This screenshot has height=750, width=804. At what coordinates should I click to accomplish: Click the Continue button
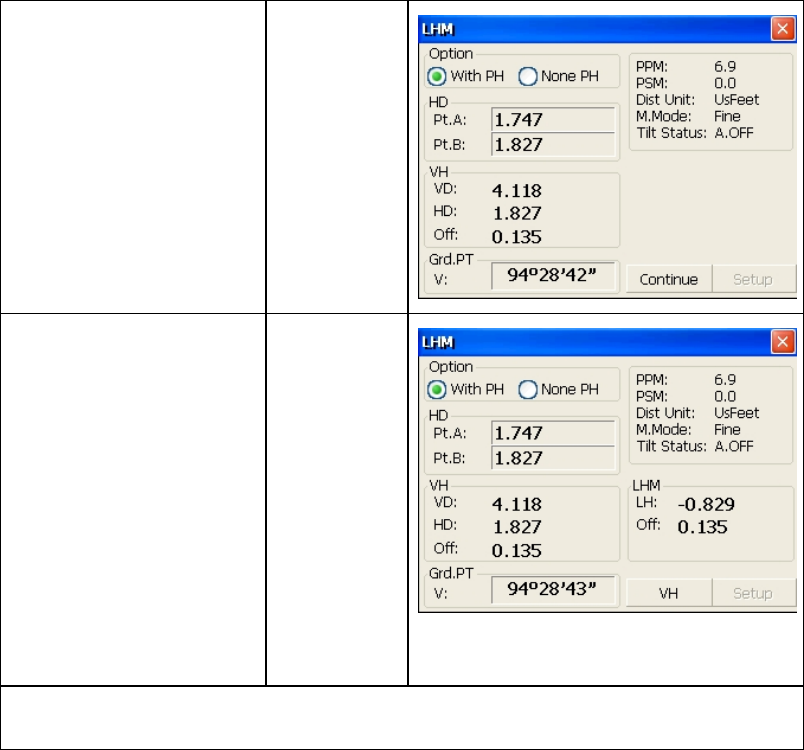coord(669,279)
